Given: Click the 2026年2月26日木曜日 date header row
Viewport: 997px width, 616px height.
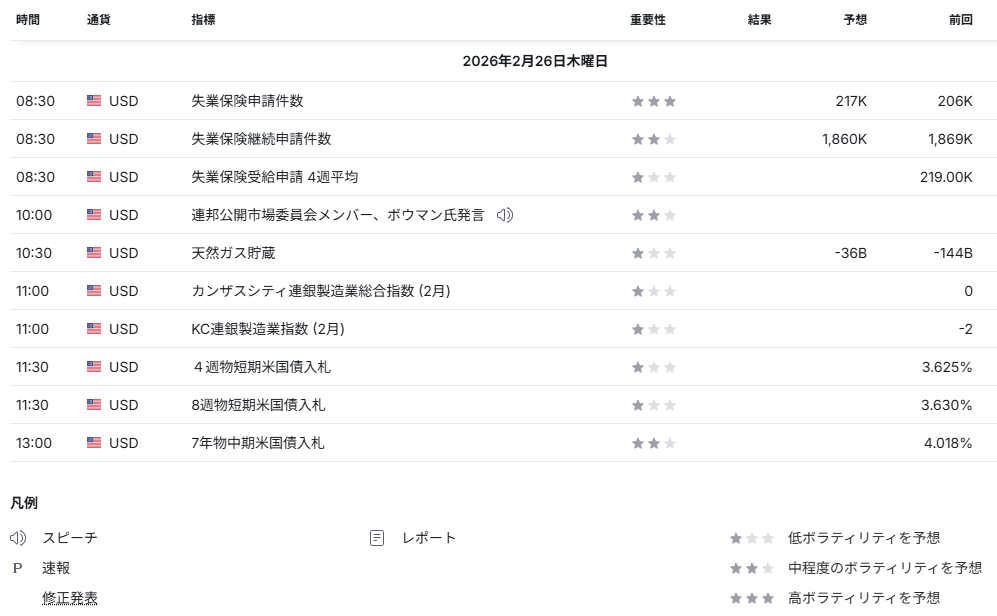Looking at the screenshot, I should pyautogui.click(x=535, y=61).
